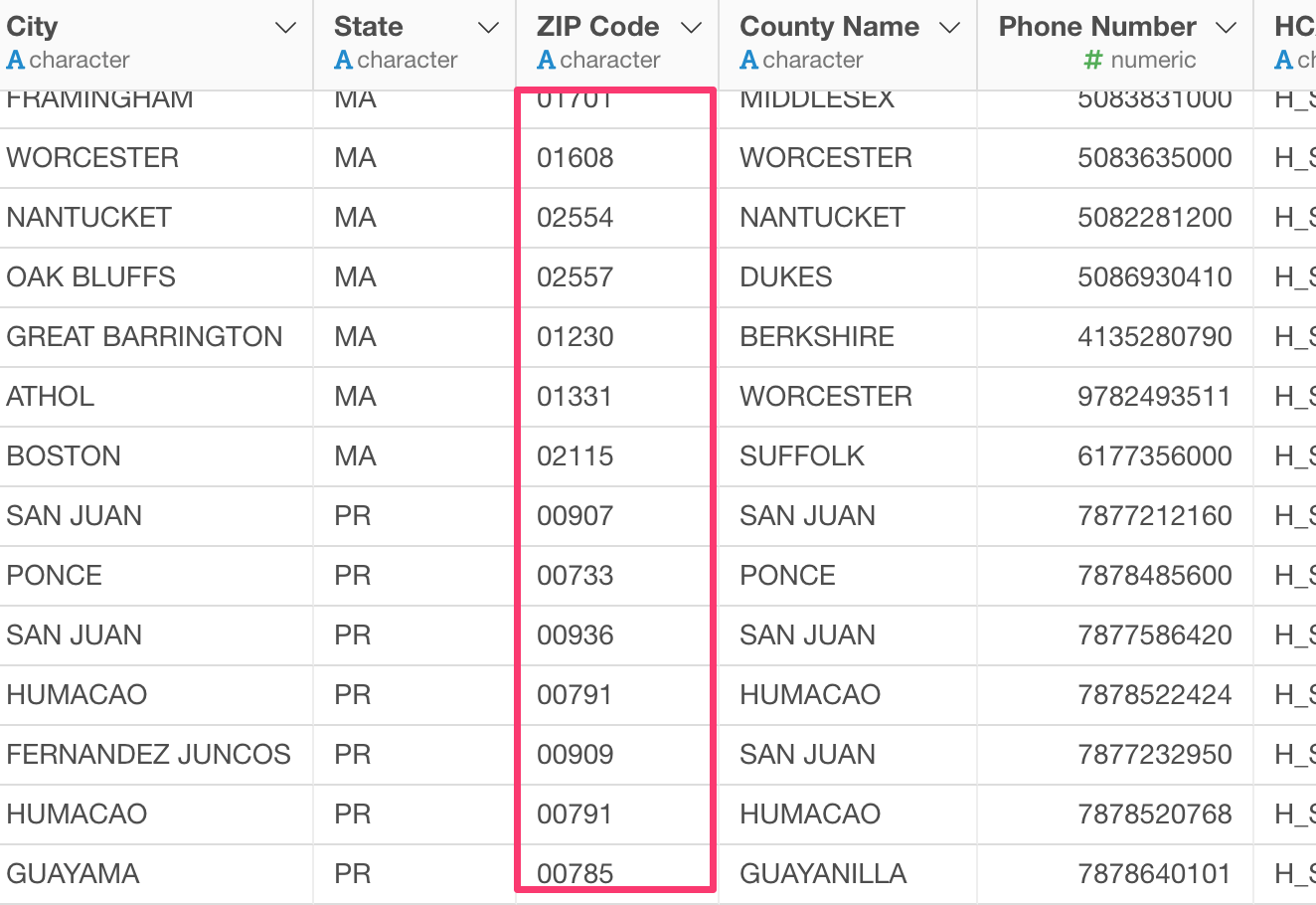Click the character type icon under ZIP Code
The height and width of the screenshot is (905, 1316).
tap(545, 60)
